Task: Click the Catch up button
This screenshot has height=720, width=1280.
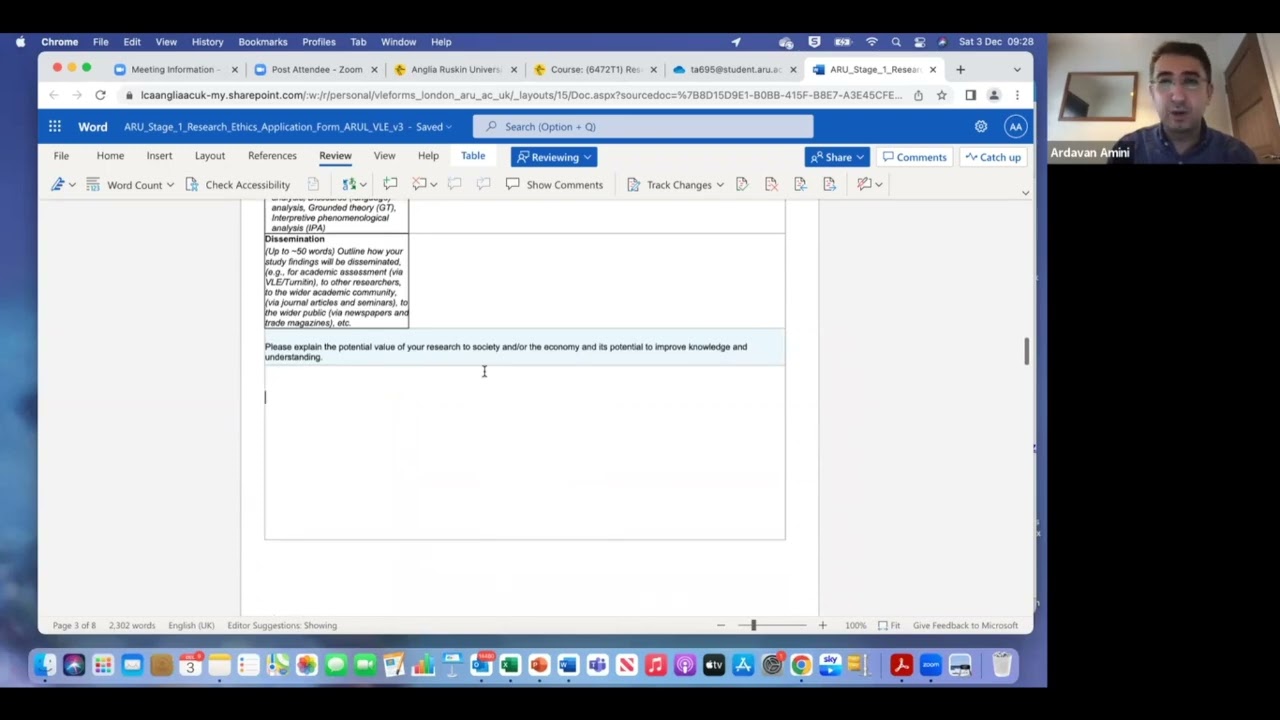Action: click(x=993, y=157)
